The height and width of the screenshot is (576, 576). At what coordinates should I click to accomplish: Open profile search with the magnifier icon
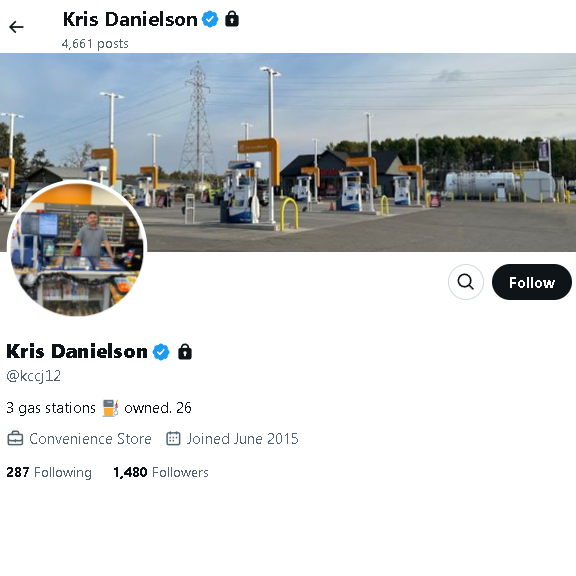(x=465, y=282)
